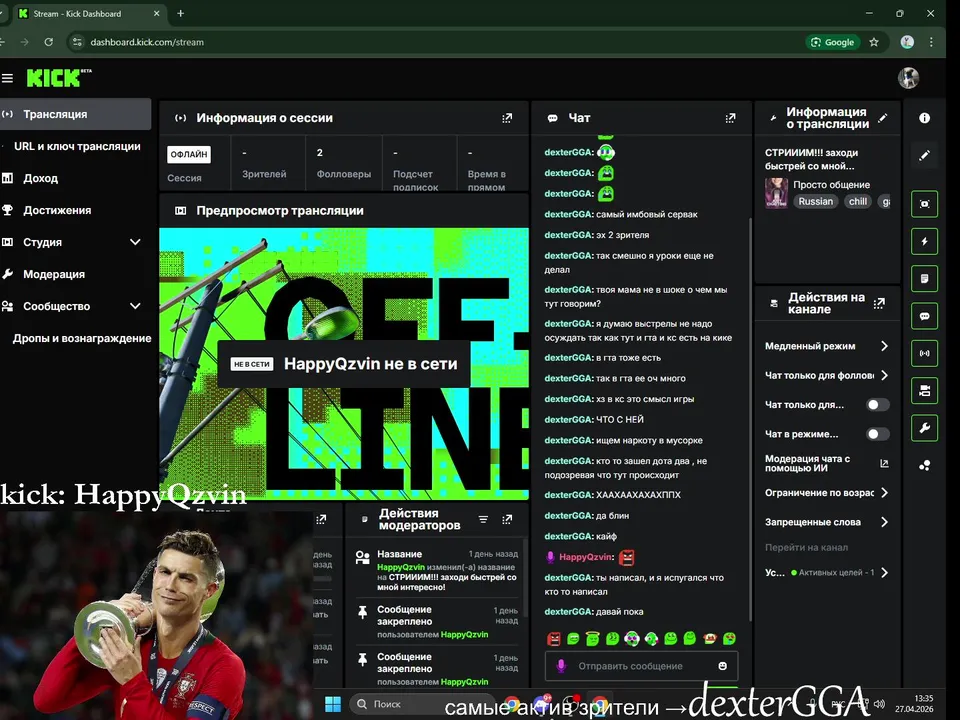Expand the active goals row
The width and height of the screenshot is (960, 720).
(x=827, y=573)
